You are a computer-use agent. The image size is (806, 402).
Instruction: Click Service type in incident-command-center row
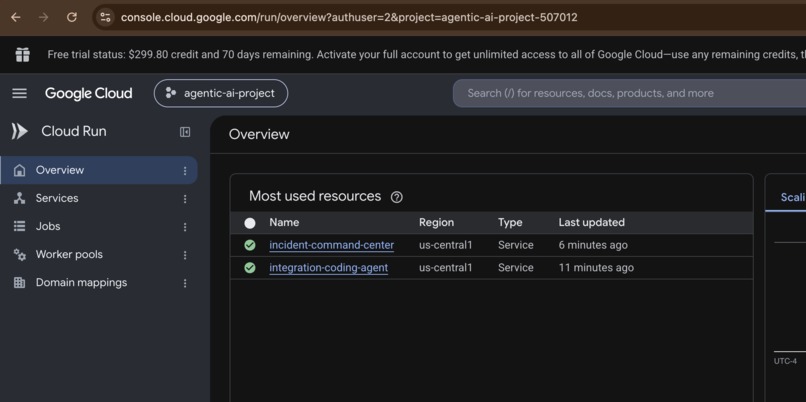[x=516, y=245]
